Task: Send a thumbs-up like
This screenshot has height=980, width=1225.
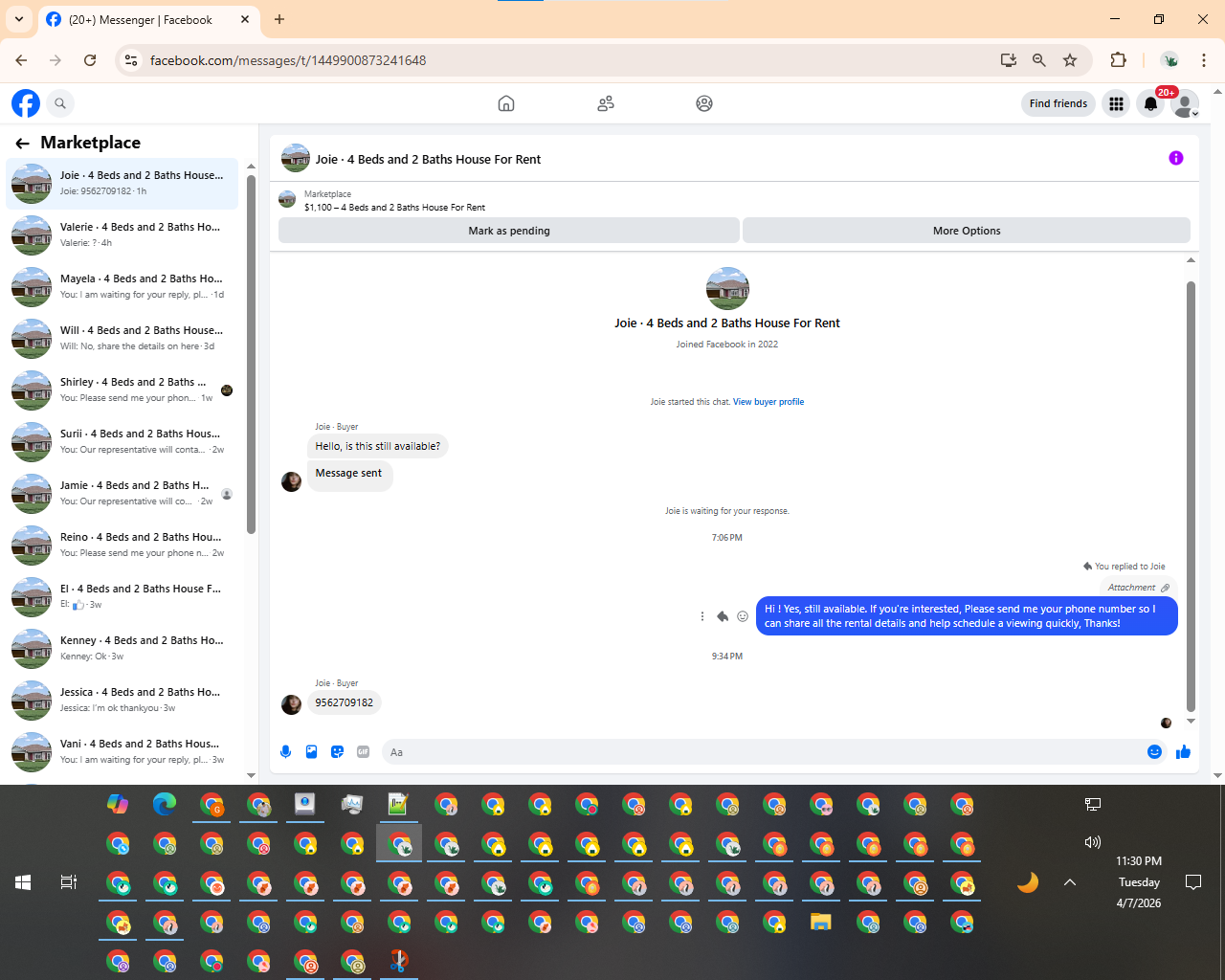Action: point(1183,752)
